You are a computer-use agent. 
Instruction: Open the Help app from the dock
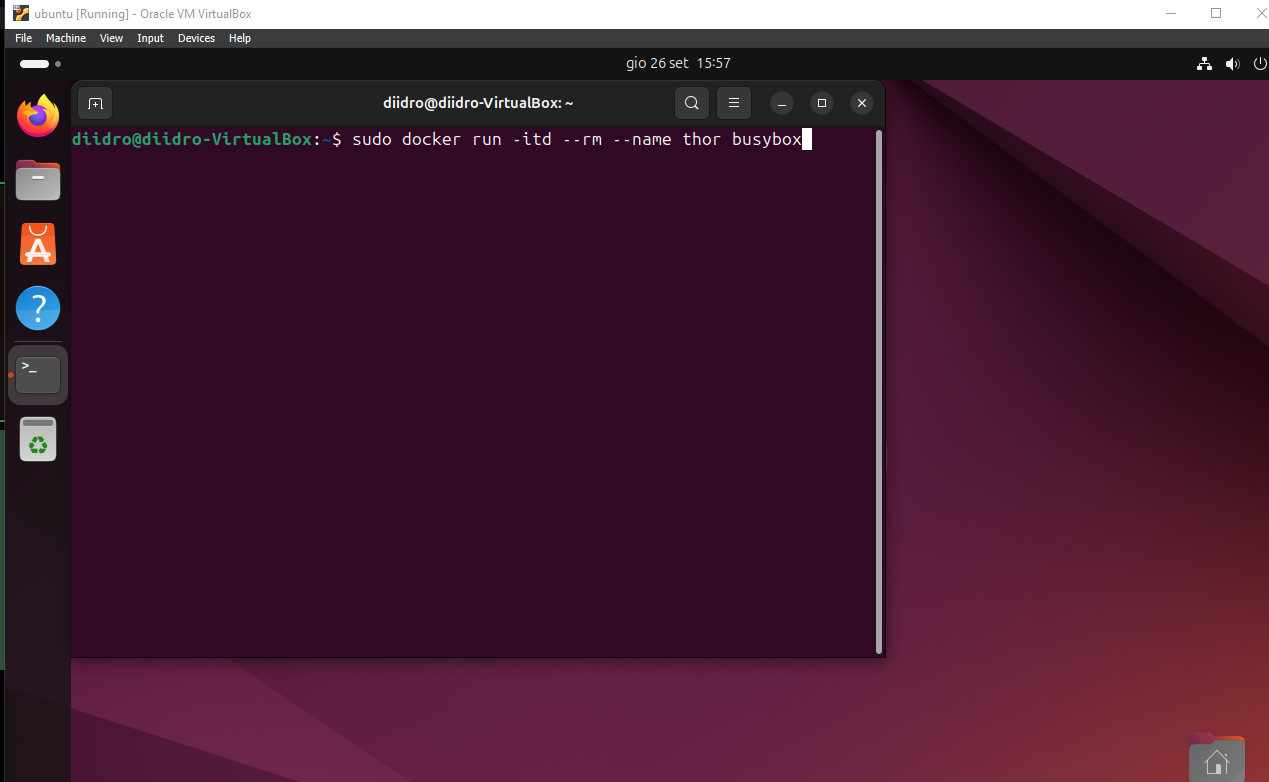[37, 308]
